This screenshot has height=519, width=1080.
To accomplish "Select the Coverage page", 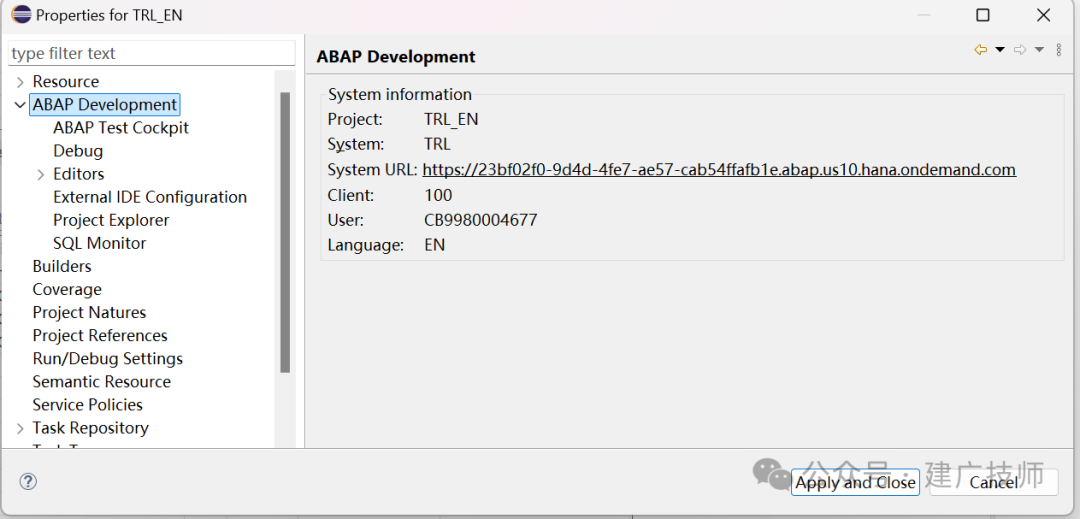I will 67,289.
